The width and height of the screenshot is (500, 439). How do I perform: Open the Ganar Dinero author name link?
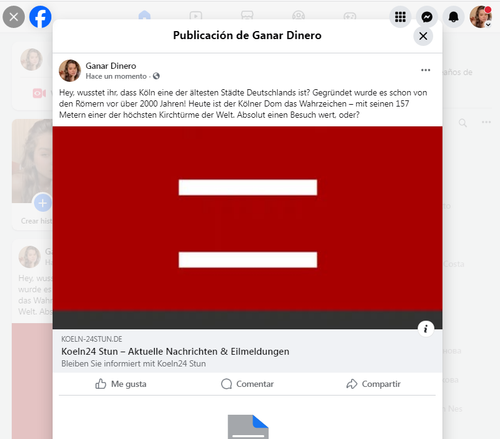click(x=111, y=66)
